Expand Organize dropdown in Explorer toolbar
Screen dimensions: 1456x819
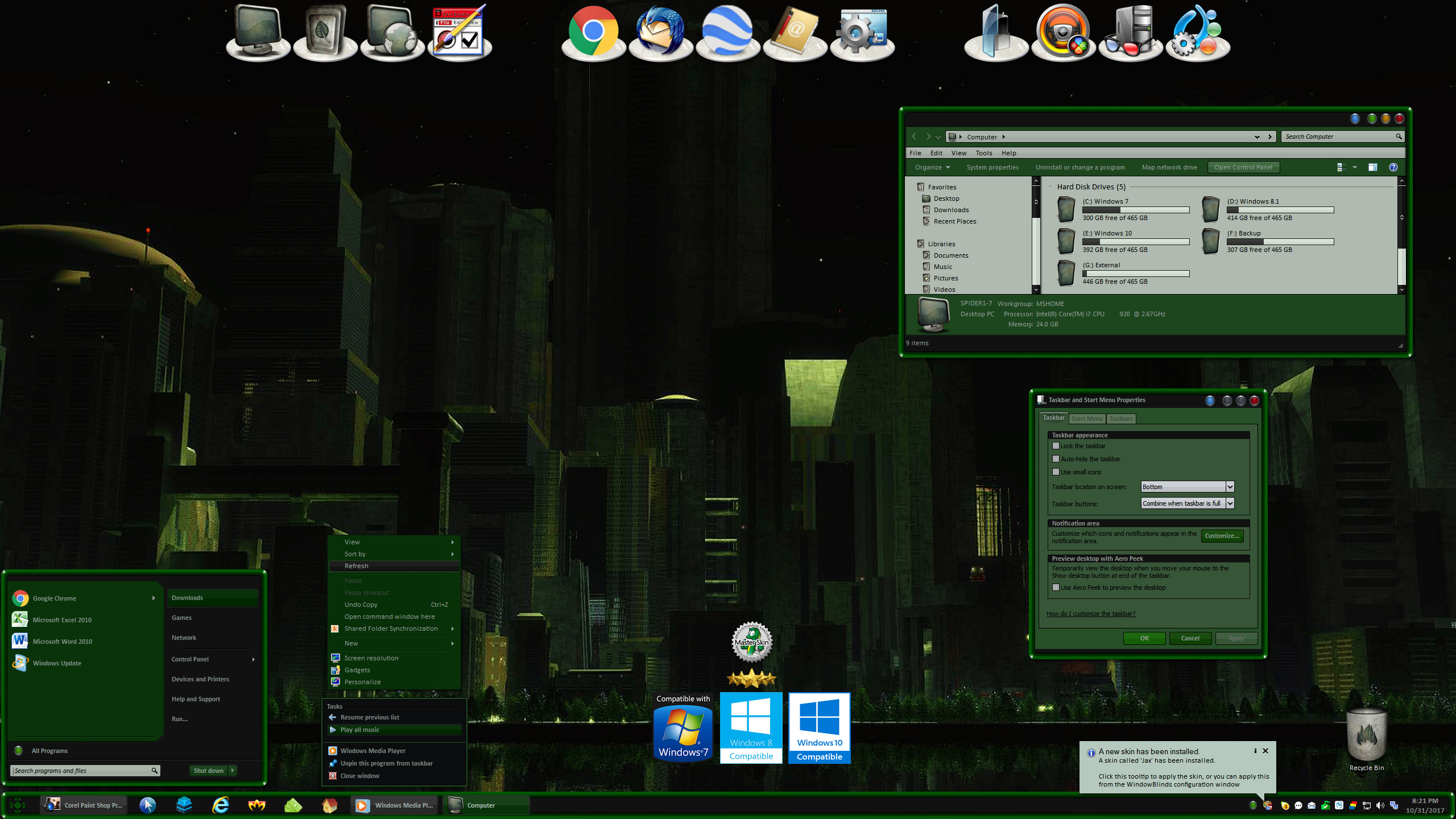tap(932, 167)
